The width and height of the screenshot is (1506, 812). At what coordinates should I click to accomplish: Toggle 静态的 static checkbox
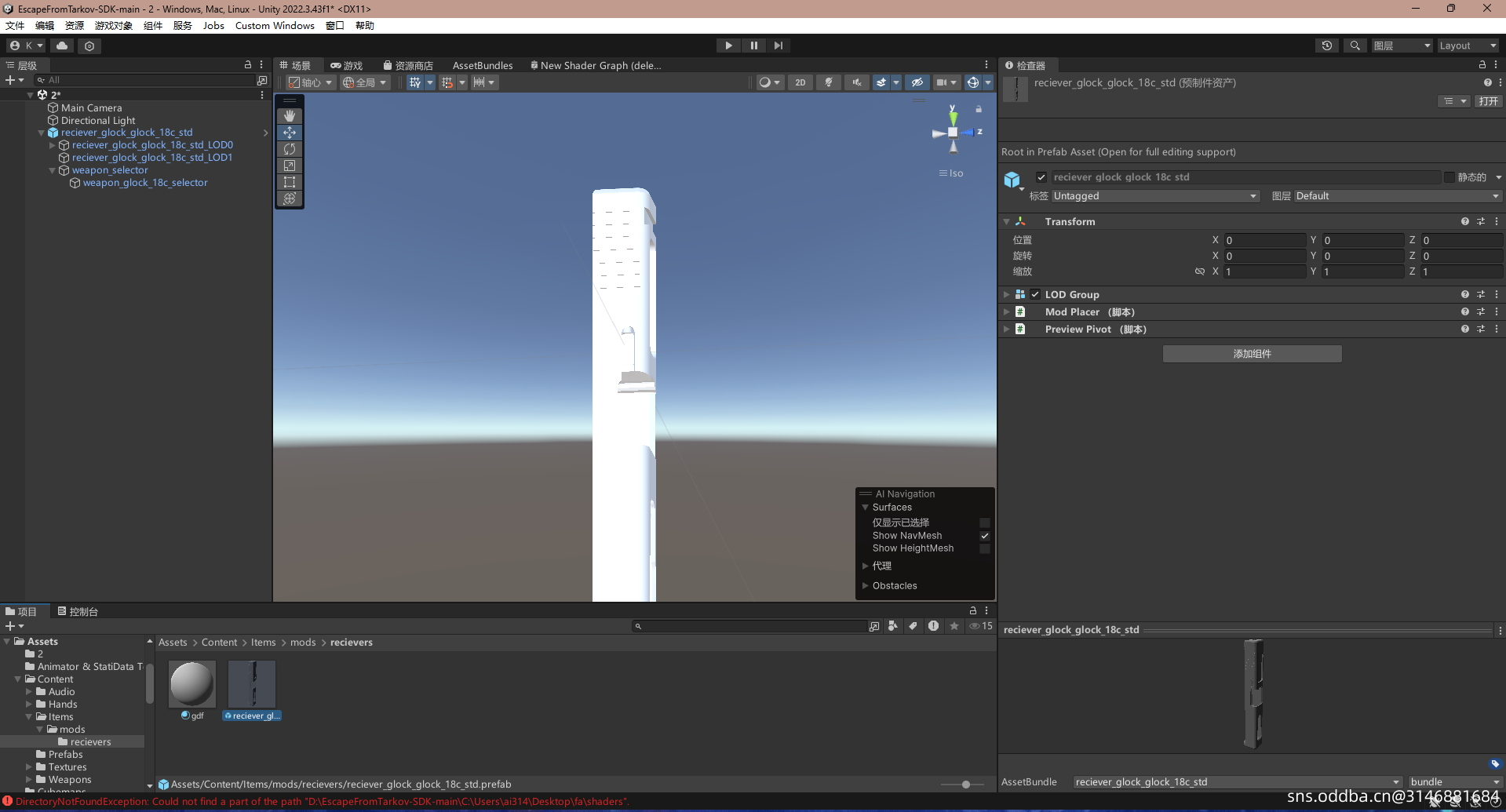pos(1449,177)
